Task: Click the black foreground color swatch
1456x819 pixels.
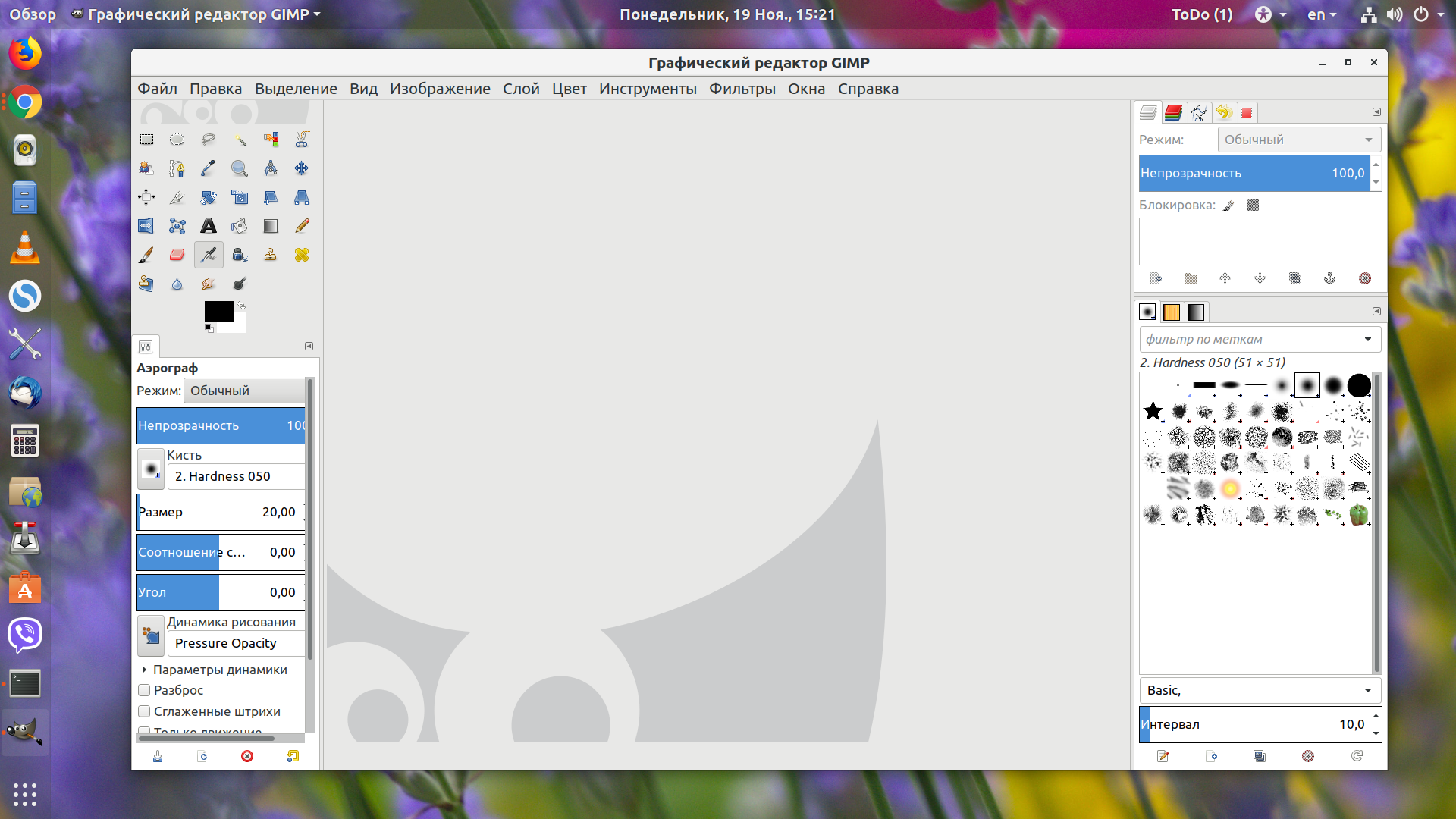Action: coord(218,312)
